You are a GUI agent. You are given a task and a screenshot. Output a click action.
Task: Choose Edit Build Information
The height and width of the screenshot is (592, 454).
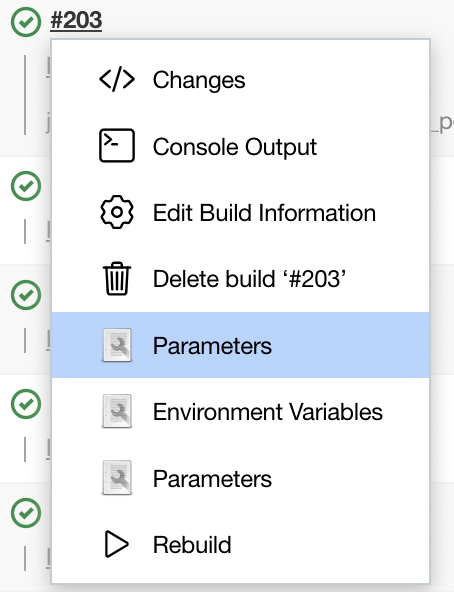pyautogui.click(x=241, y=213)
